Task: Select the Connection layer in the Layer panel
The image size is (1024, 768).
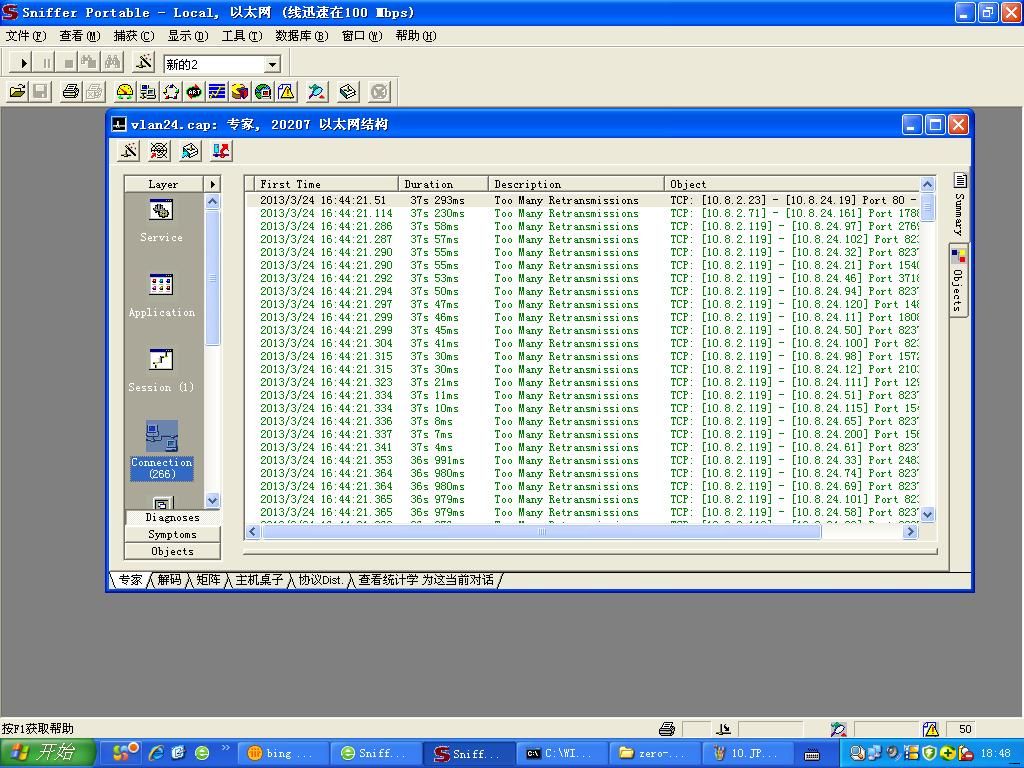Action: pyautogui.click(x=161, y=437)
